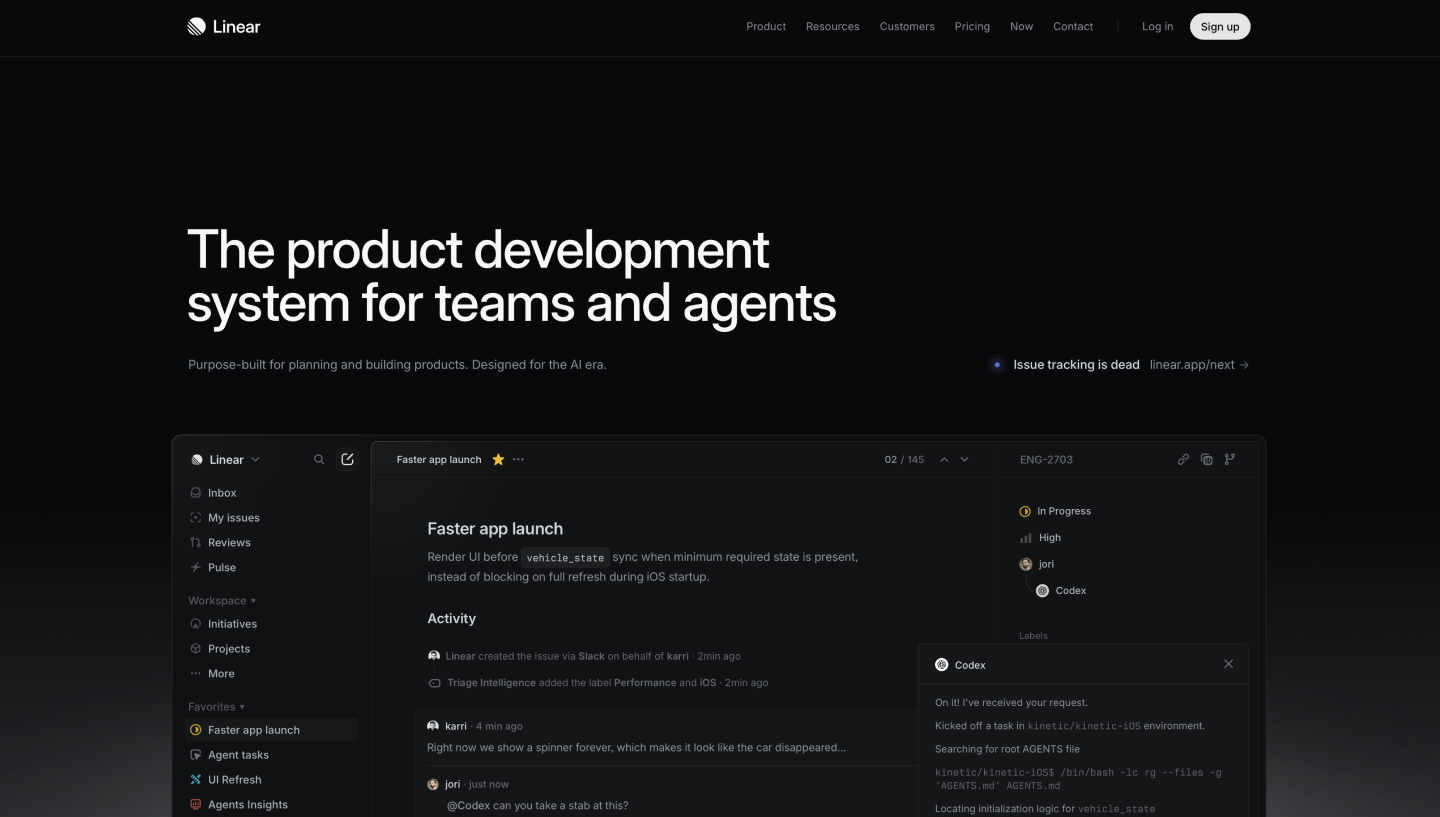Click the 02 / 145 issue counter
The height and width of the screenshot is (817, 1440).
click(x=904, y=460)
